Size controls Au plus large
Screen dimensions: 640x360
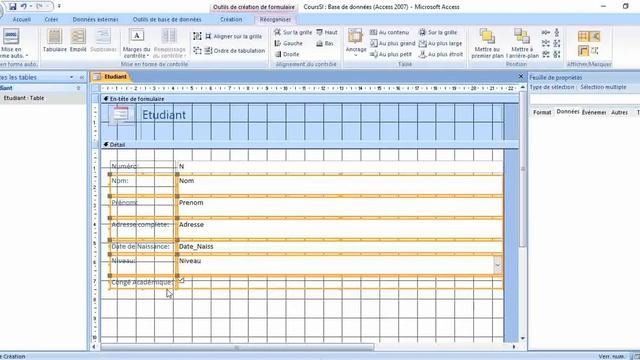point(441,43)
